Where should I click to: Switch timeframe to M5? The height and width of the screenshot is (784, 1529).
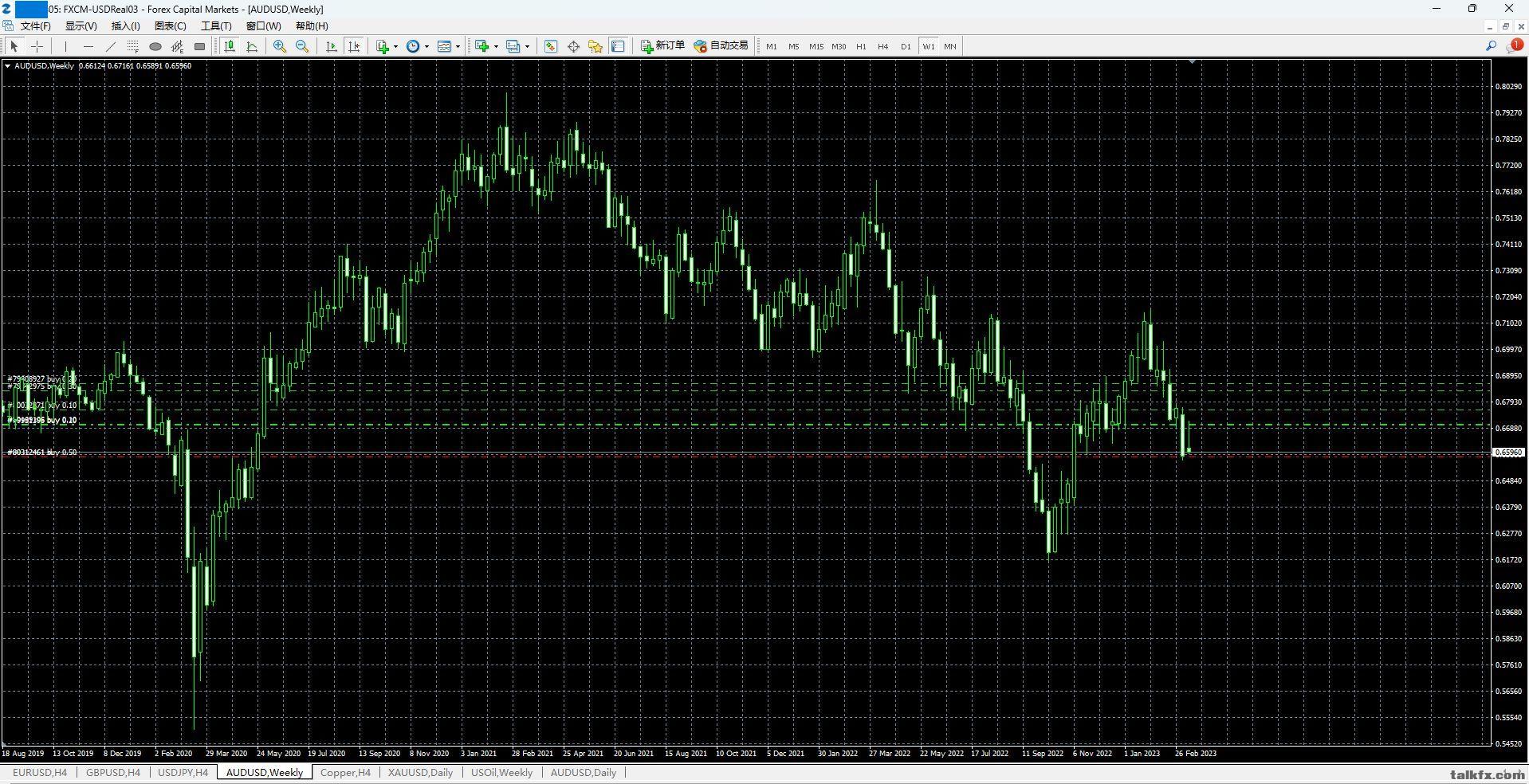tap(794, 46)
